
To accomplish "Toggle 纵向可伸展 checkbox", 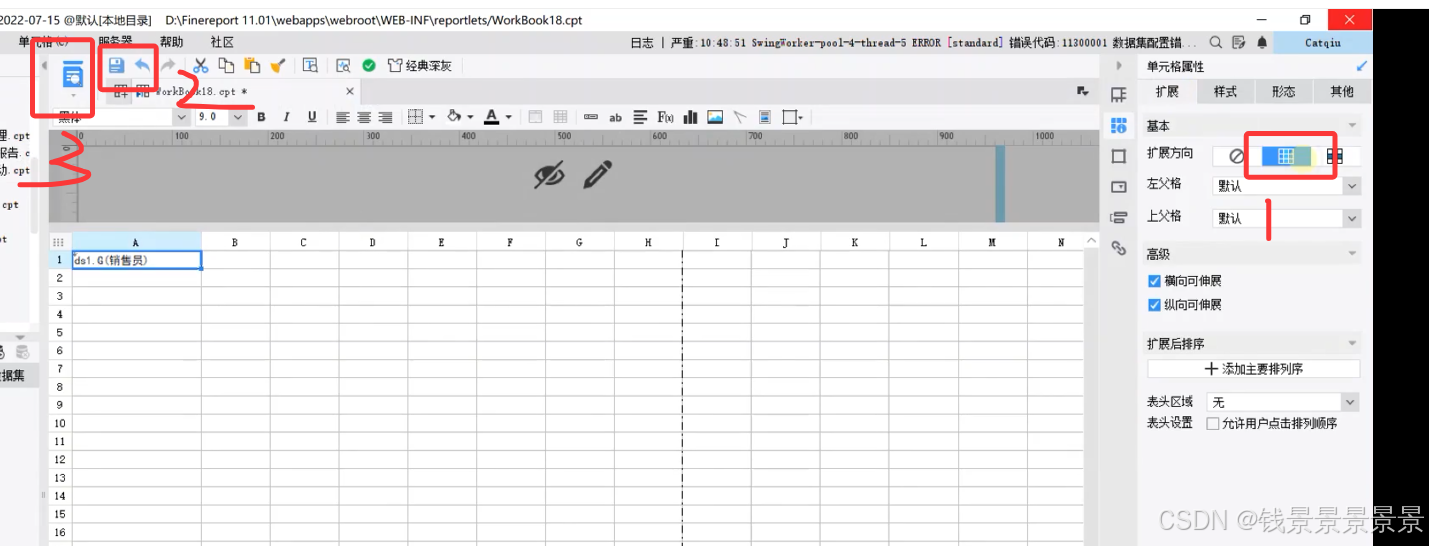I will point(1154,305).
